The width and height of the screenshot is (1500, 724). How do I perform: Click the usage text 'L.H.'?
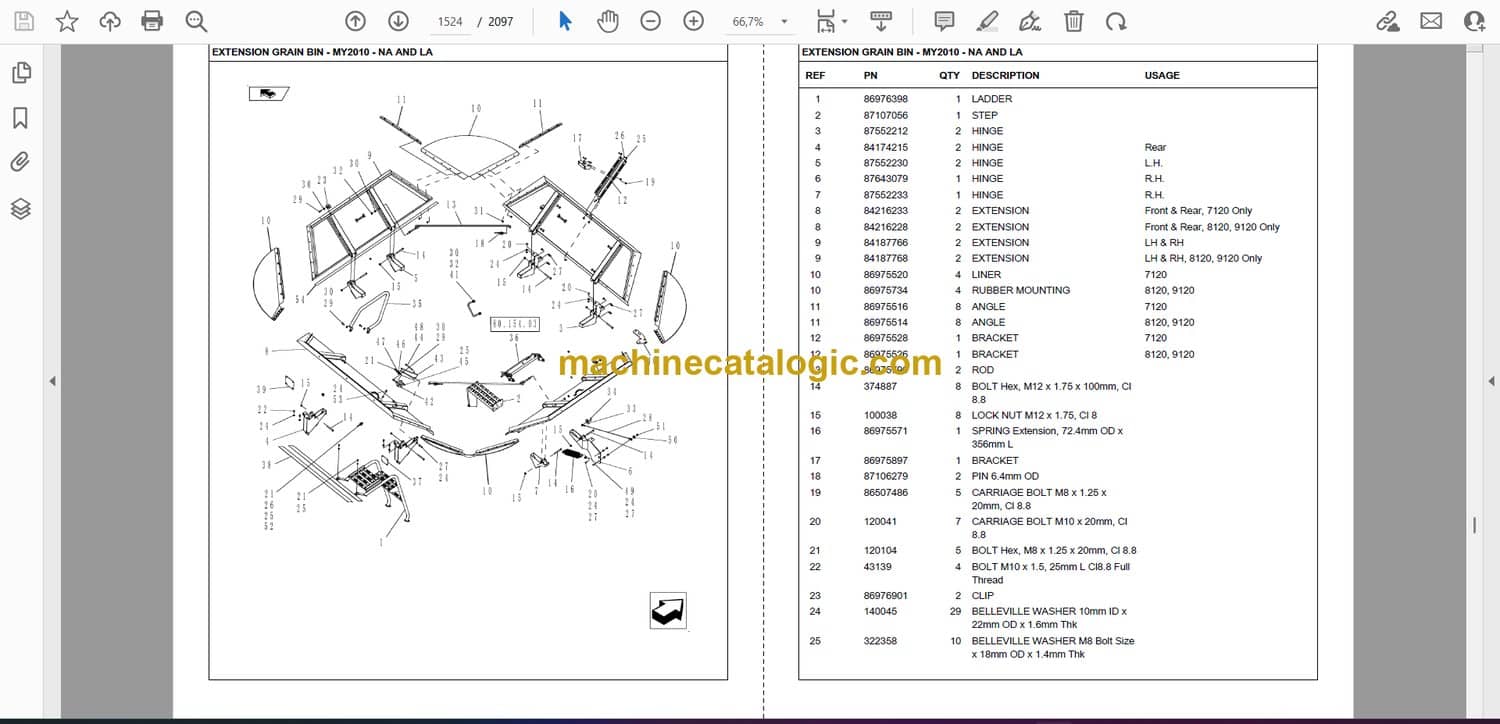pos(1154,163)
